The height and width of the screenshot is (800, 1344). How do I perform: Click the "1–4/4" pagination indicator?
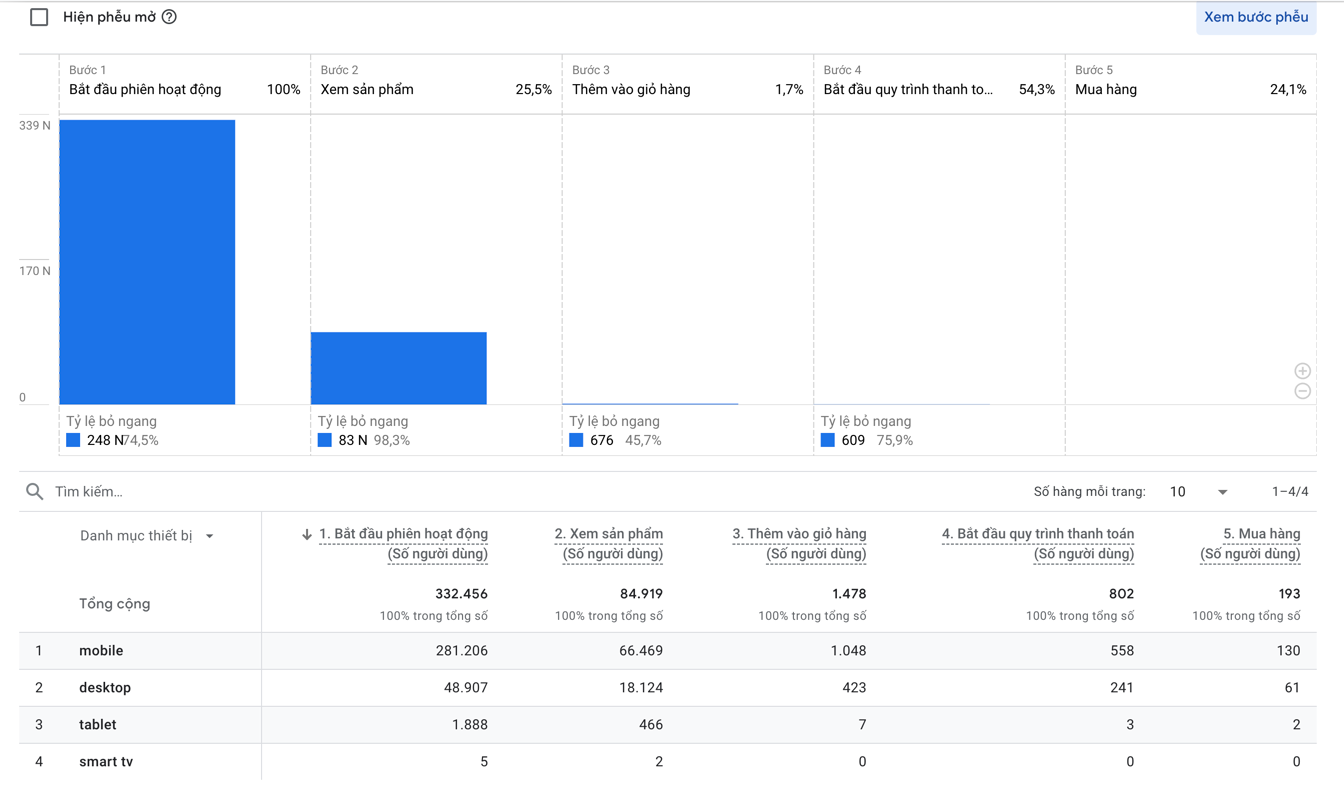click(x=1290, y=491)
